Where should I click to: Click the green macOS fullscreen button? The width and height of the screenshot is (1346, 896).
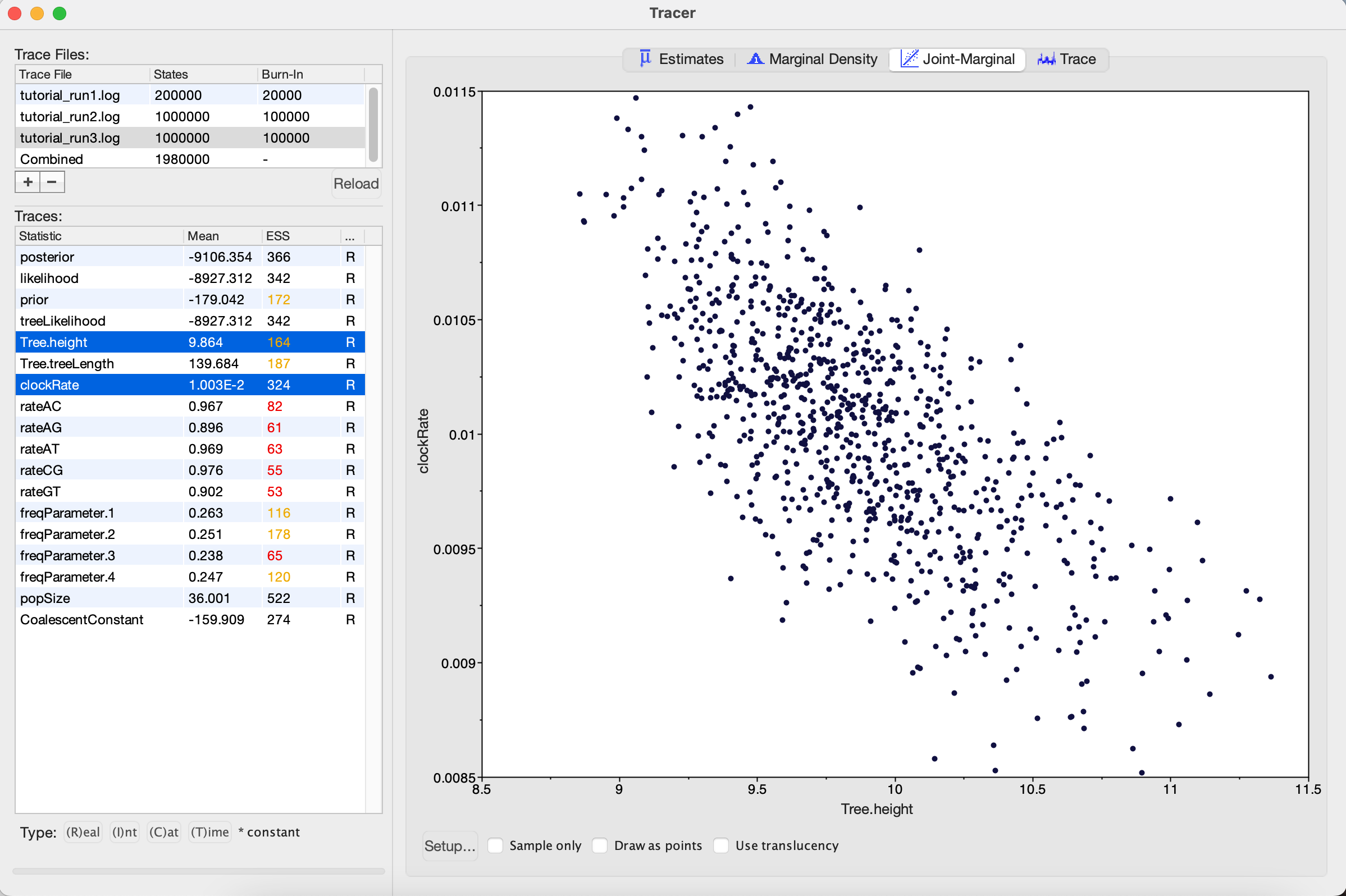tap(60, 13)
